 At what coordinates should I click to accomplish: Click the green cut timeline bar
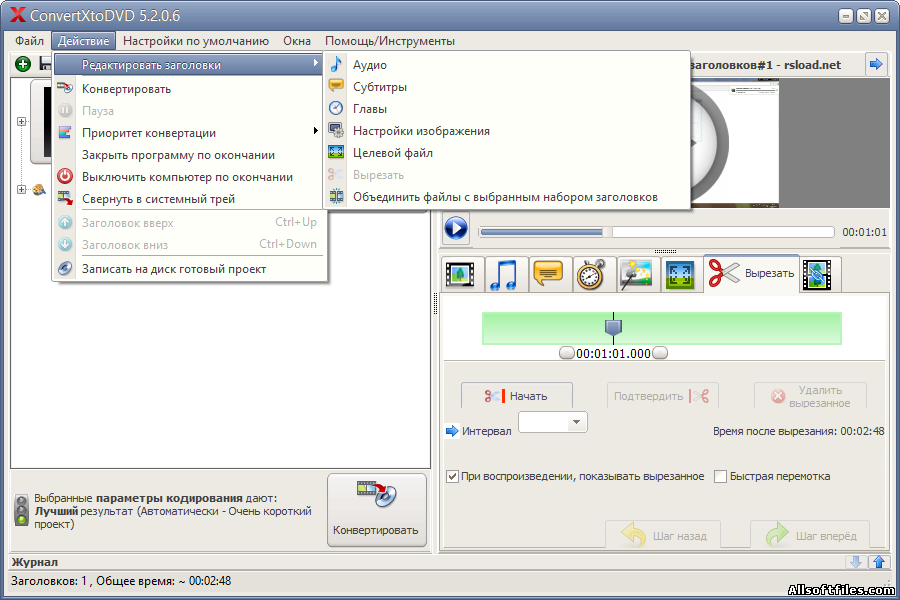click(x=662, y=328)
